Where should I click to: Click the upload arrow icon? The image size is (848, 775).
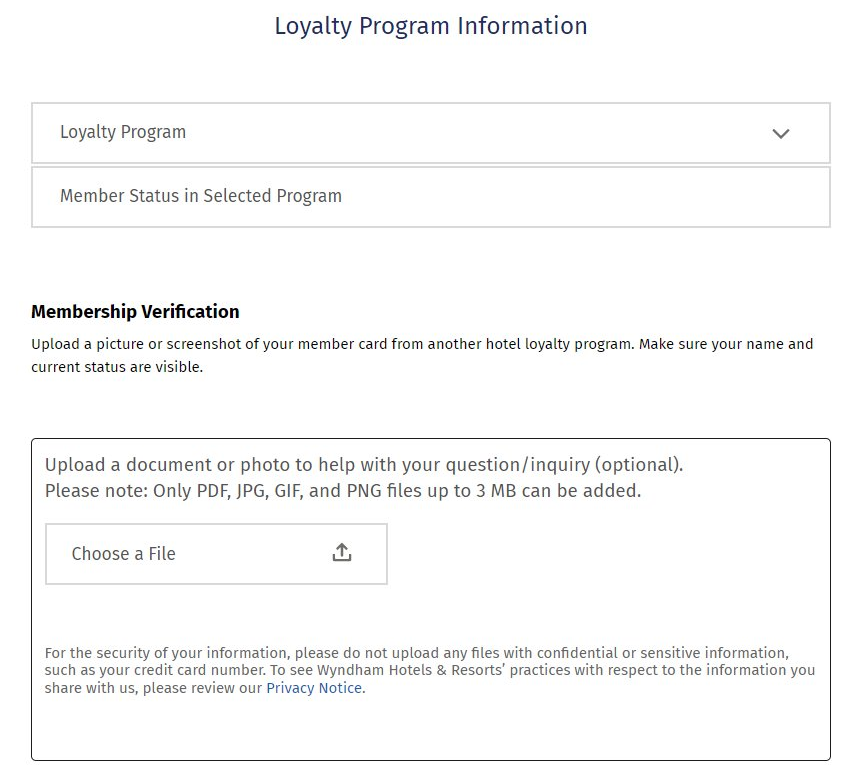click(x=341, y=552)
